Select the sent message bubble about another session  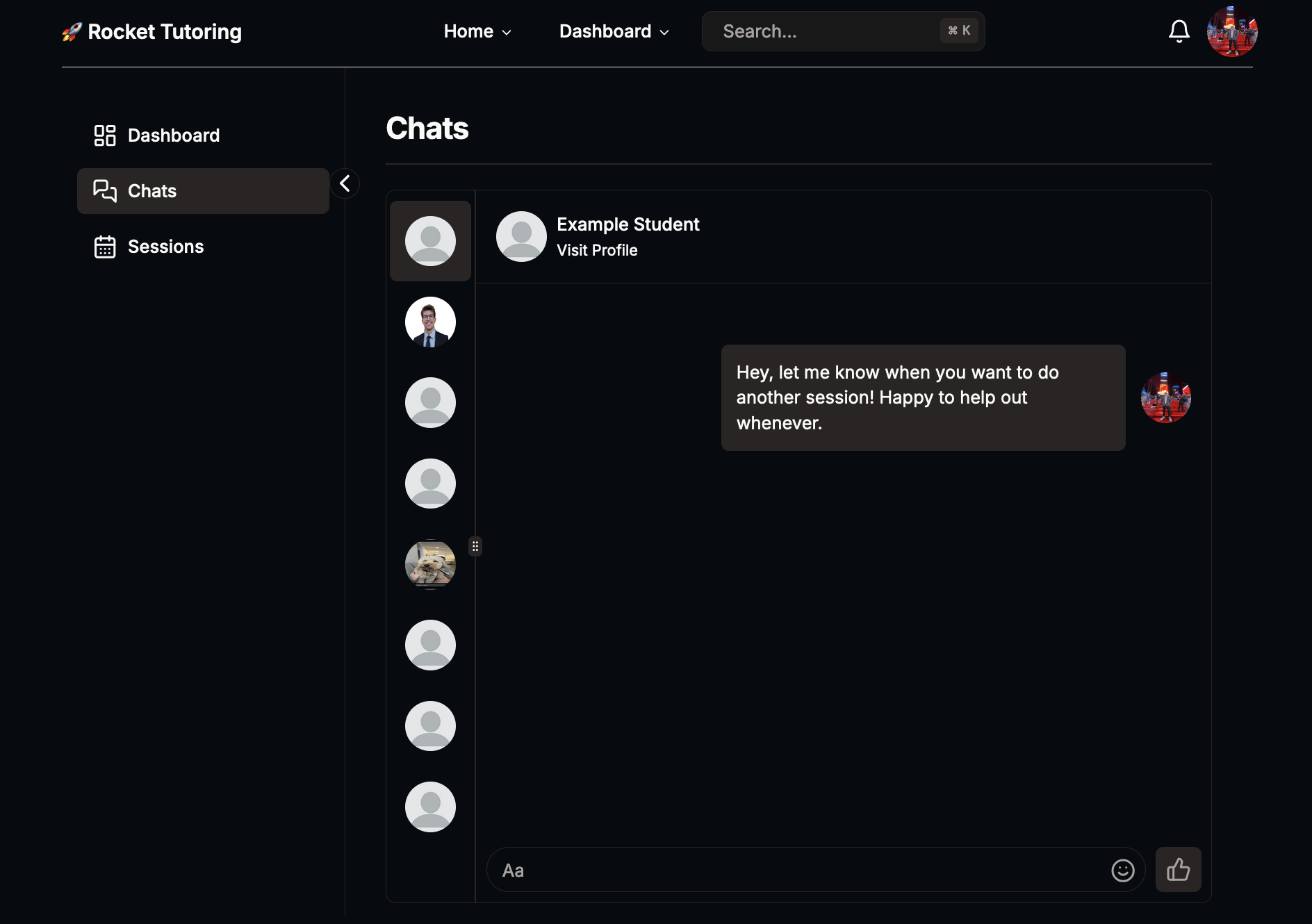[x=922, y=397]
